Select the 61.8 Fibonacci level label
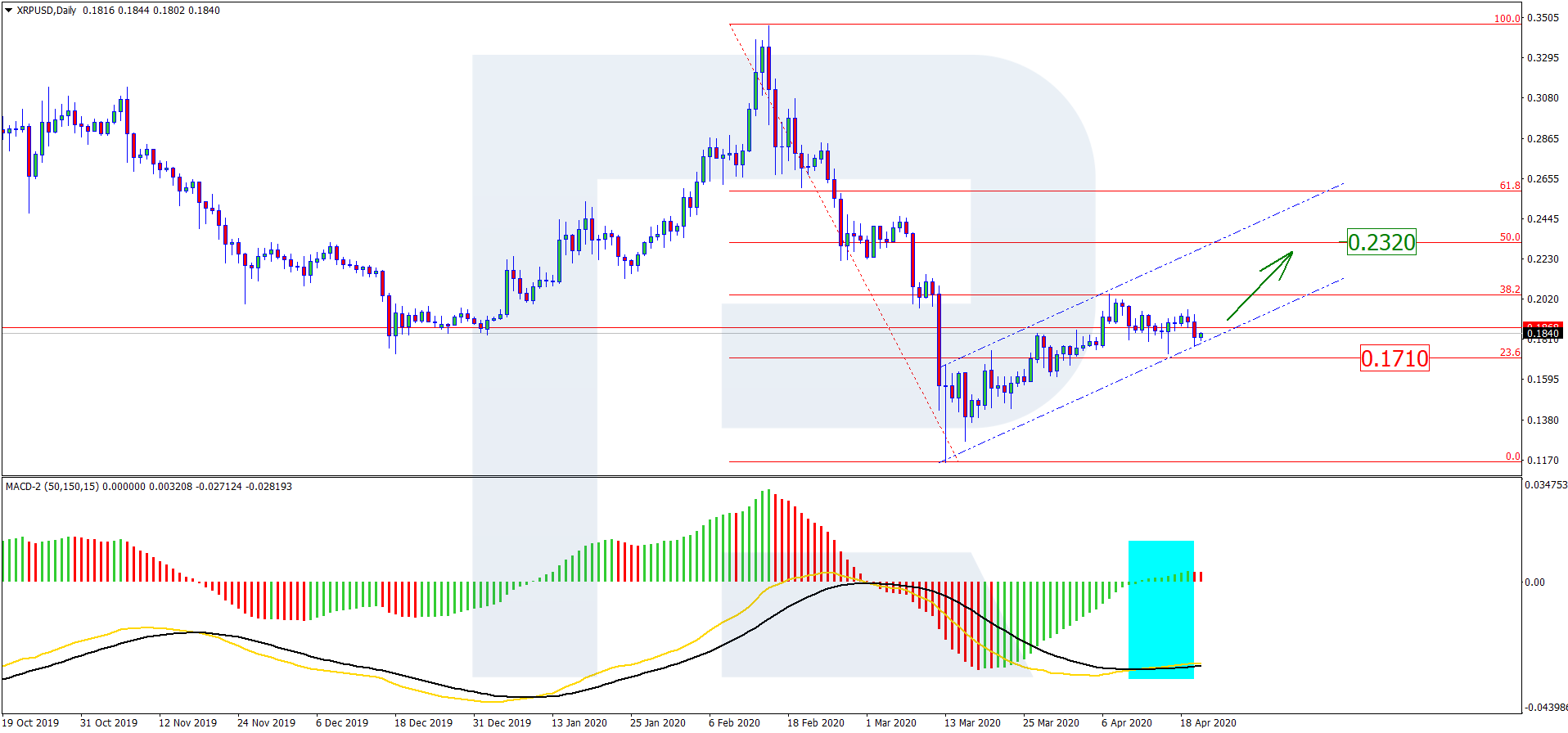Image resolution: width=1568 pixels, height=733 pixels. pyautogui.click(x=1510, y=186)
